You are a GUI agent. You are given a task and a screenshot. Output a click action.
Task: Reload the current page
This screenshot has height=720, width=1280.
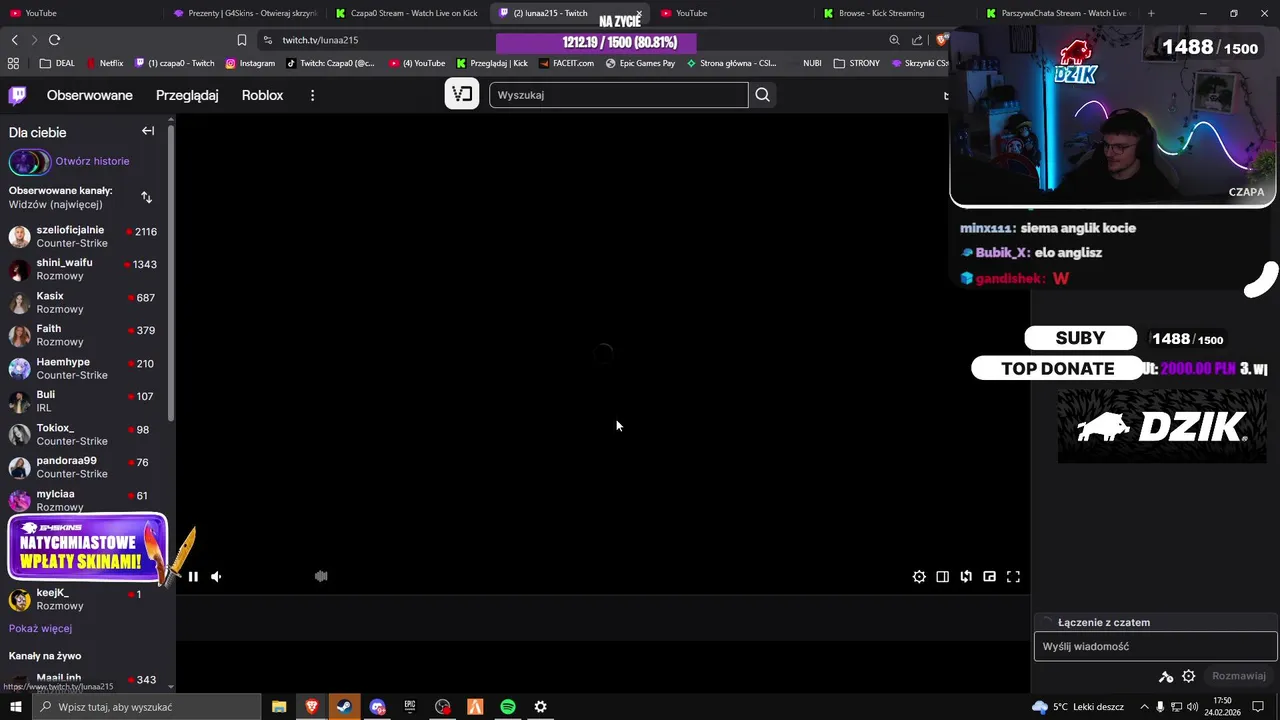pos(54,40)
